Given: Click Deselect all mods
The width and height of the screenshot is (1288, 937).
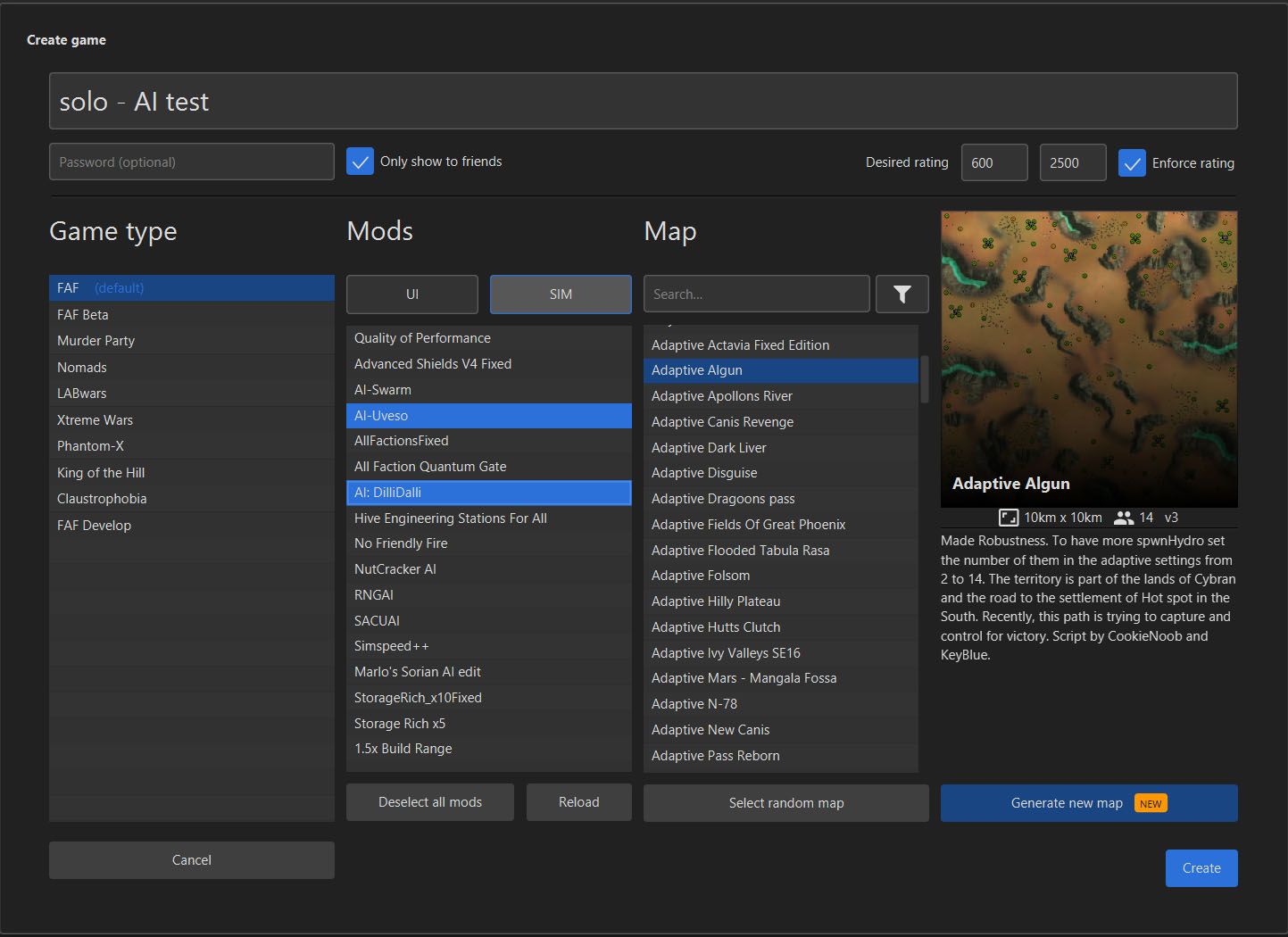Looking at the screenshot, I should click(430, 802).
